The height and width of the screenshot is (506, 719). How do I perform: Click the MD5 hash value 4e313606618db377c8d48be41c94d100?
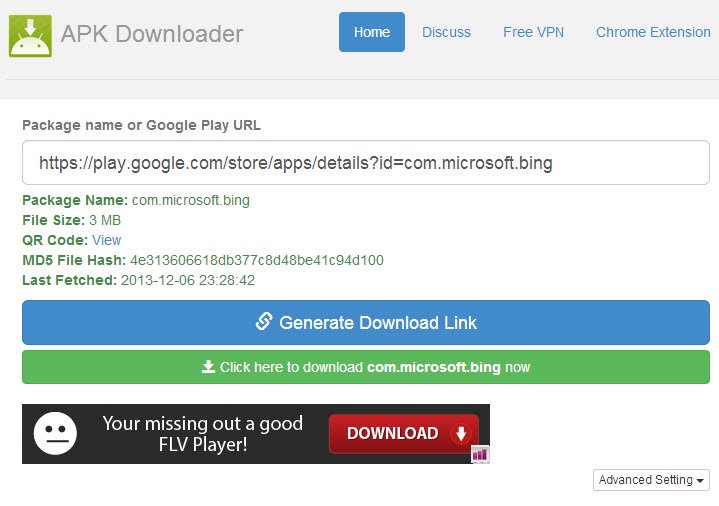point(257,260)
